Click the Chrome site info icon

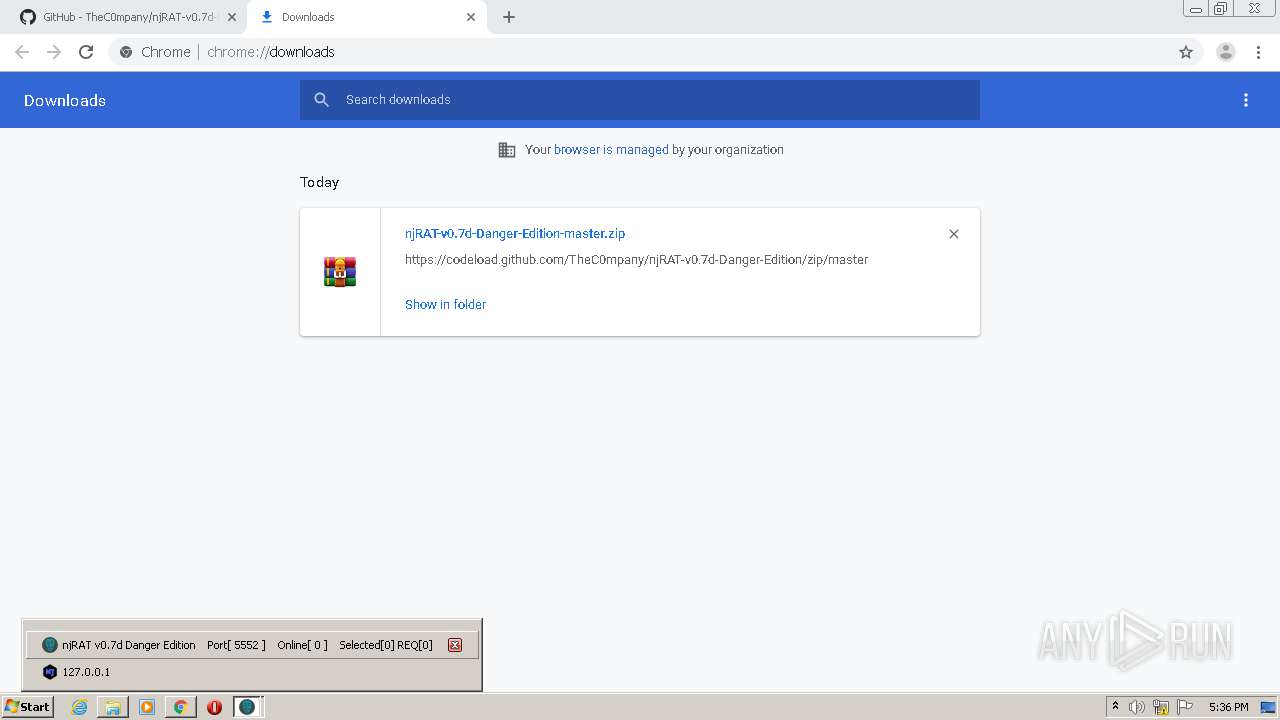126,52
